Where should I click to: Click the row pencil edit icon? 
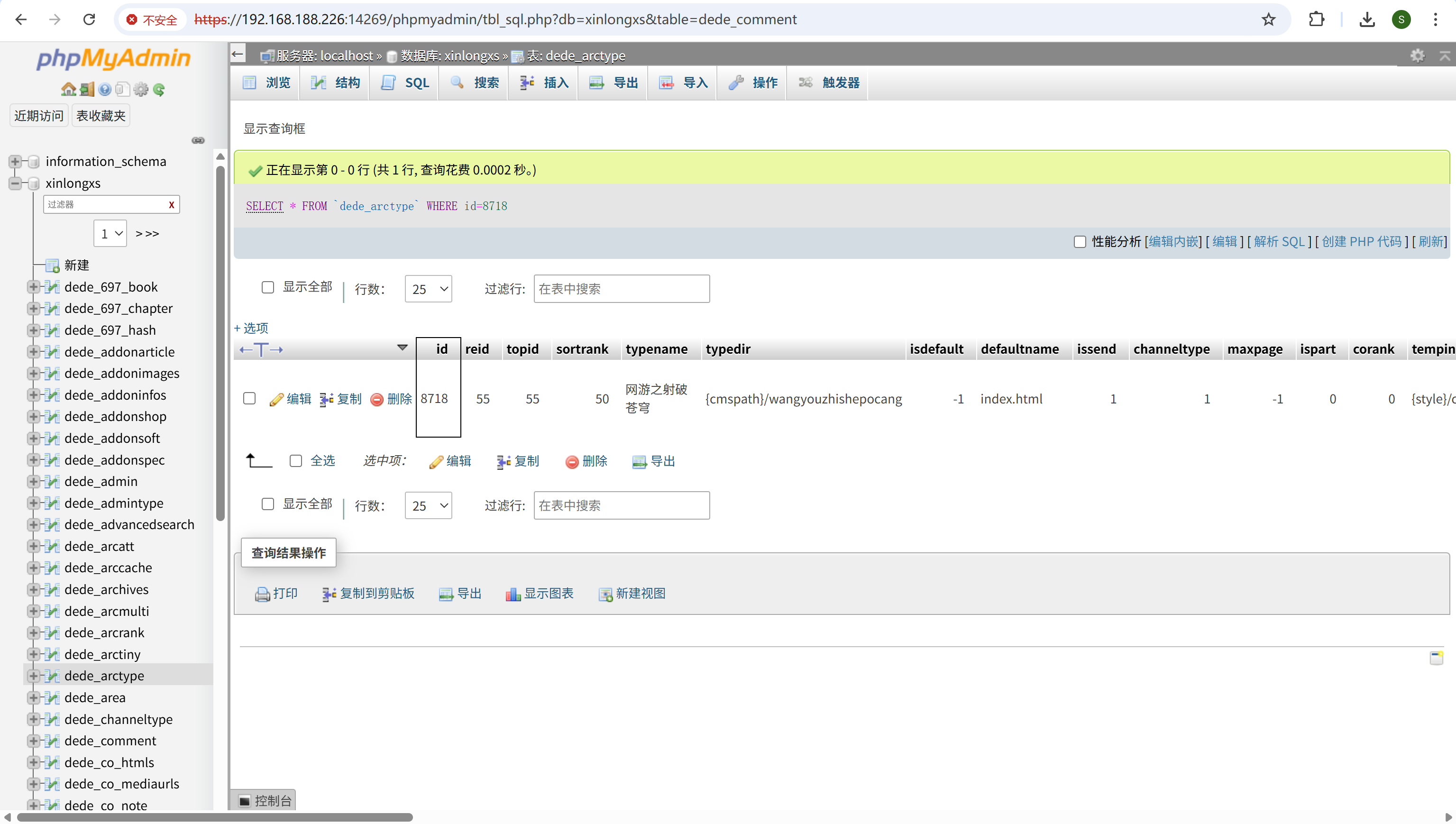tap(276, 399)
